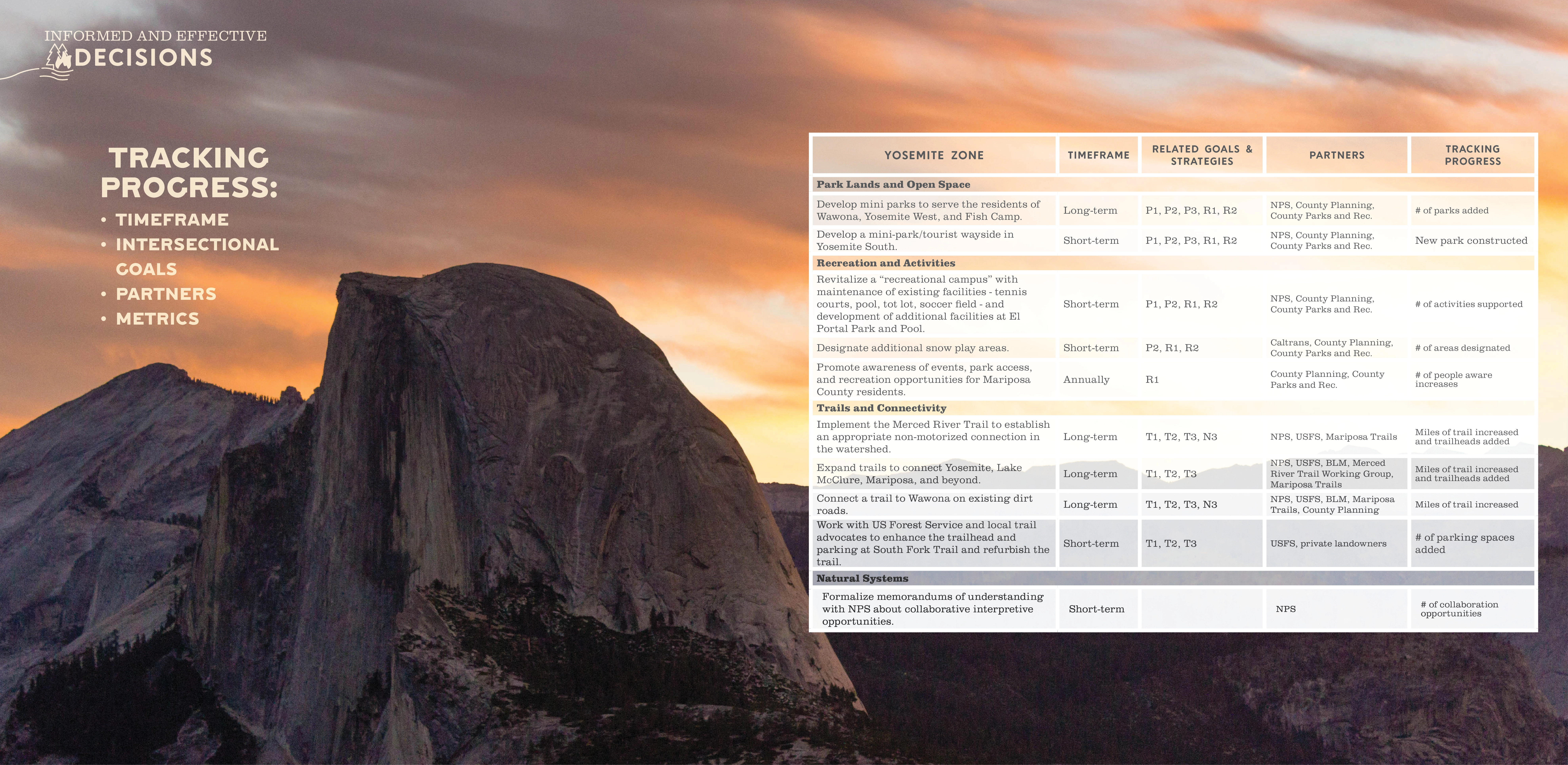Image resolution: width=1568 pixels, height=765 pixels.
Task: Click the 'Informed and Effective' header text
Action: coord(155,36)
